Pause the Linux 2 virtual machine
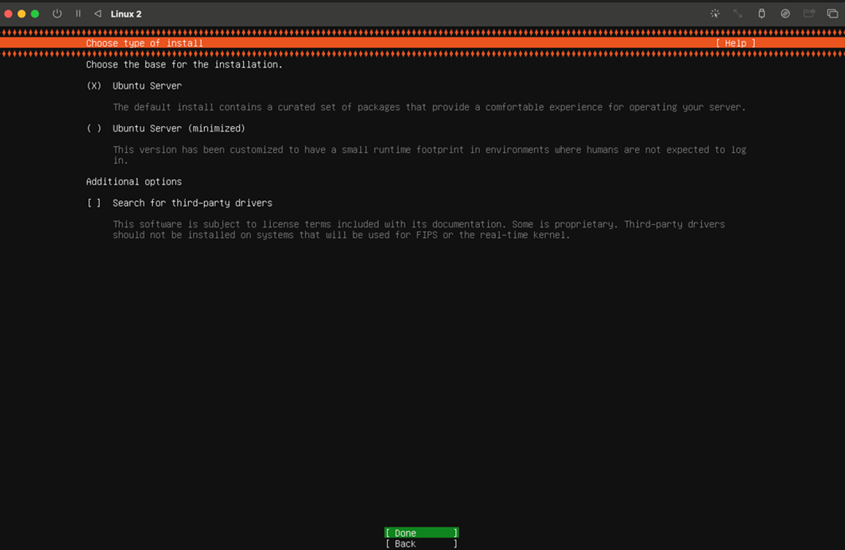The height and width of the screenshot is (550, 845). click(78, 14)
